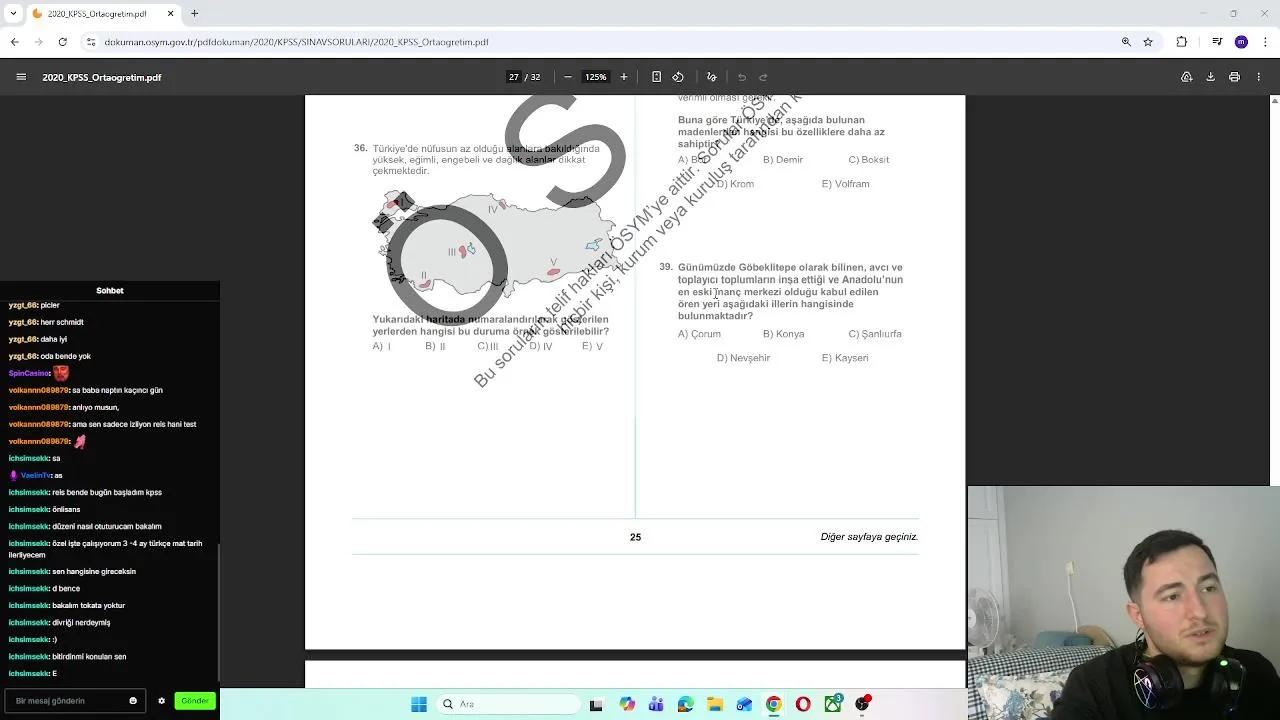Print the PDF document
Image resolution: width=1280 pixels, height=720 pixels.
coord(1234,77)
